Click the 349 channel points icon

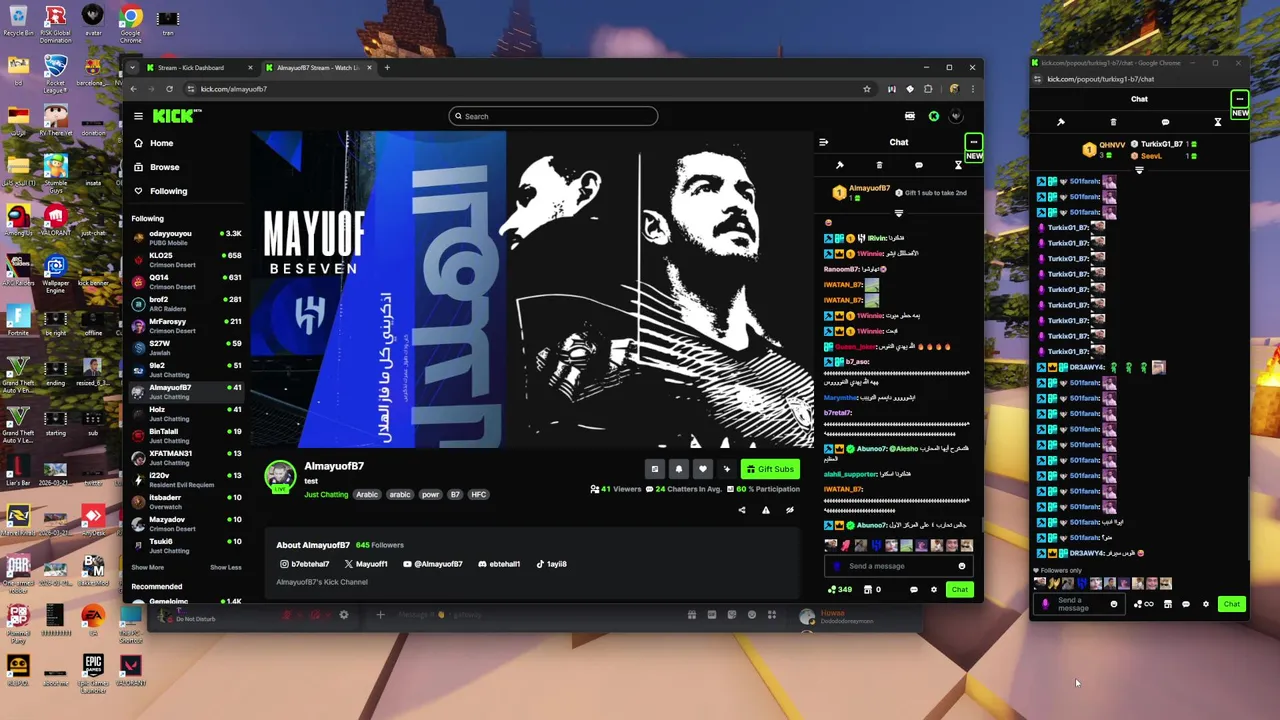pos(839,590)
